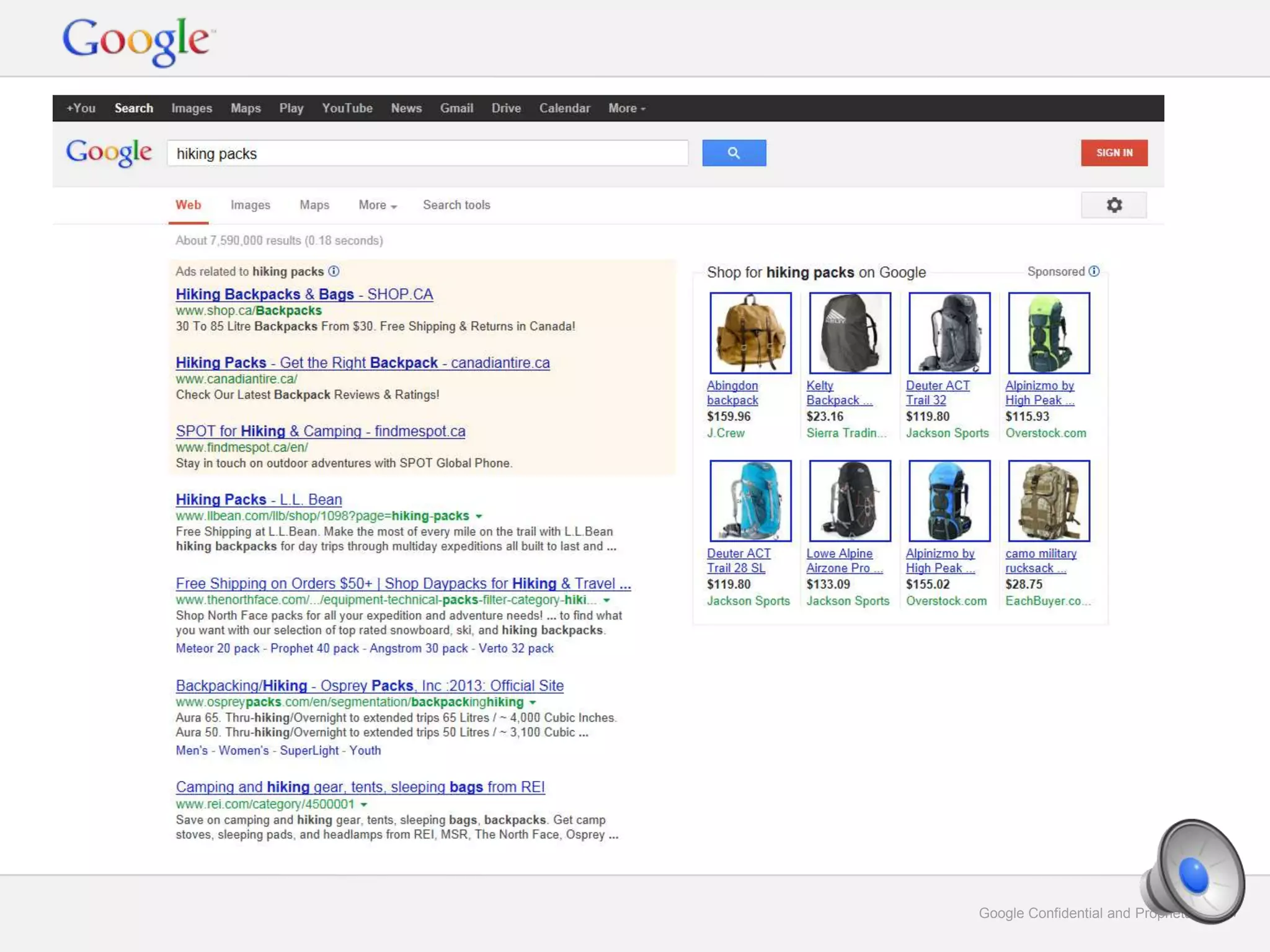
Task: Open YouTube in the black bar
Action: pyautogui.click(x=347, y=108)
